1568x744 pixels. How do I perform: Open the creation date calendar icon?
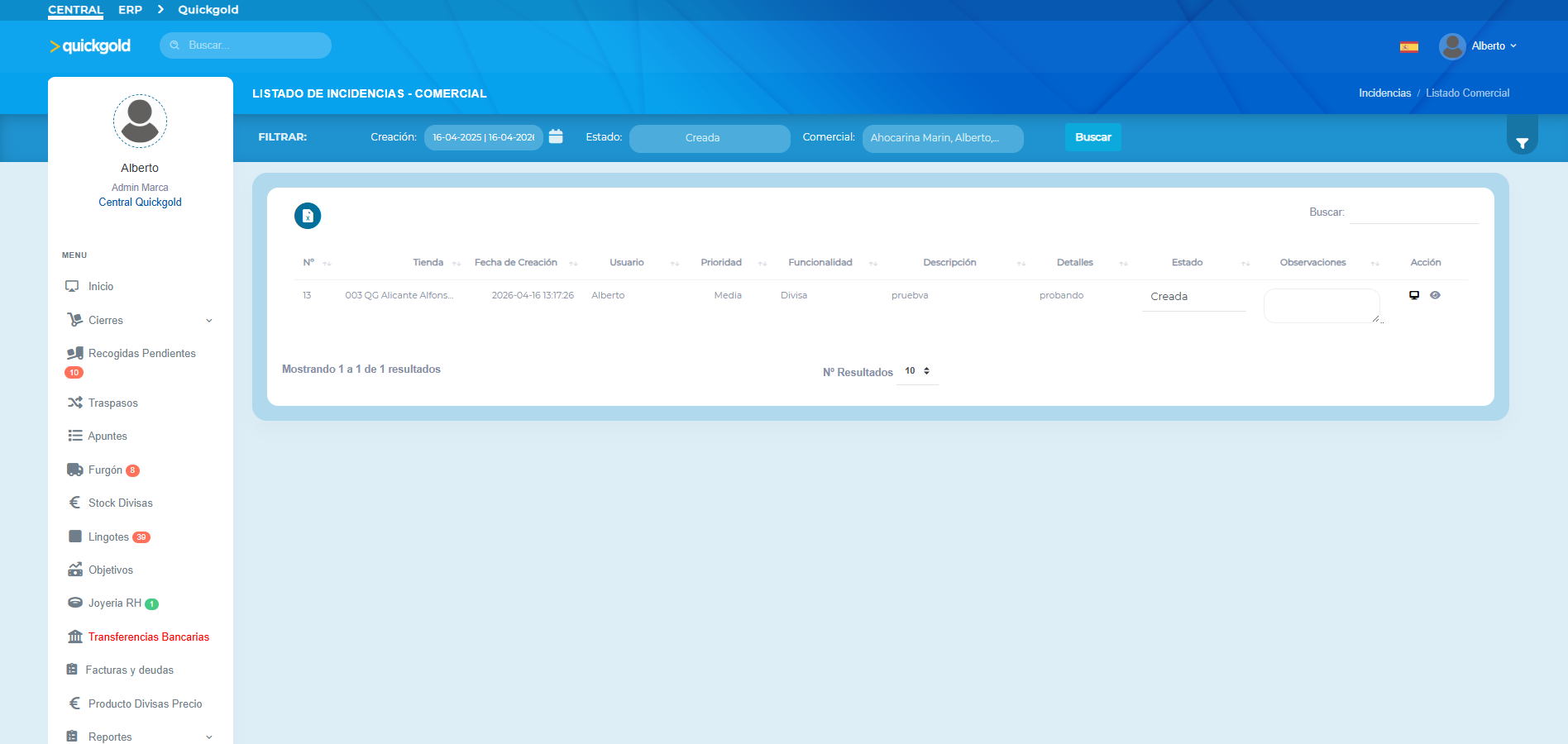[x=556, y=136]
